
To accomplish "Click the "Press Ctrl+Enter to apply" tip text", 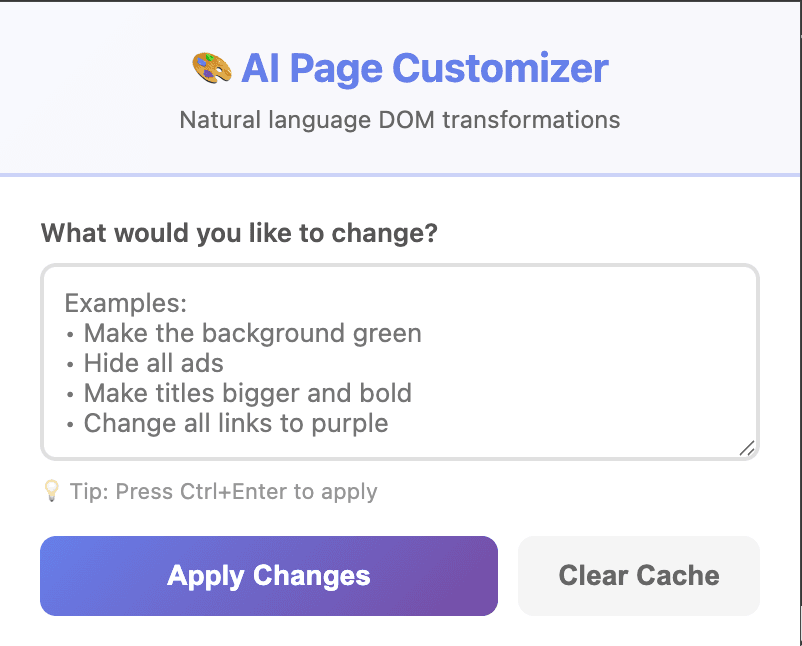I will (x=222, y=491).
